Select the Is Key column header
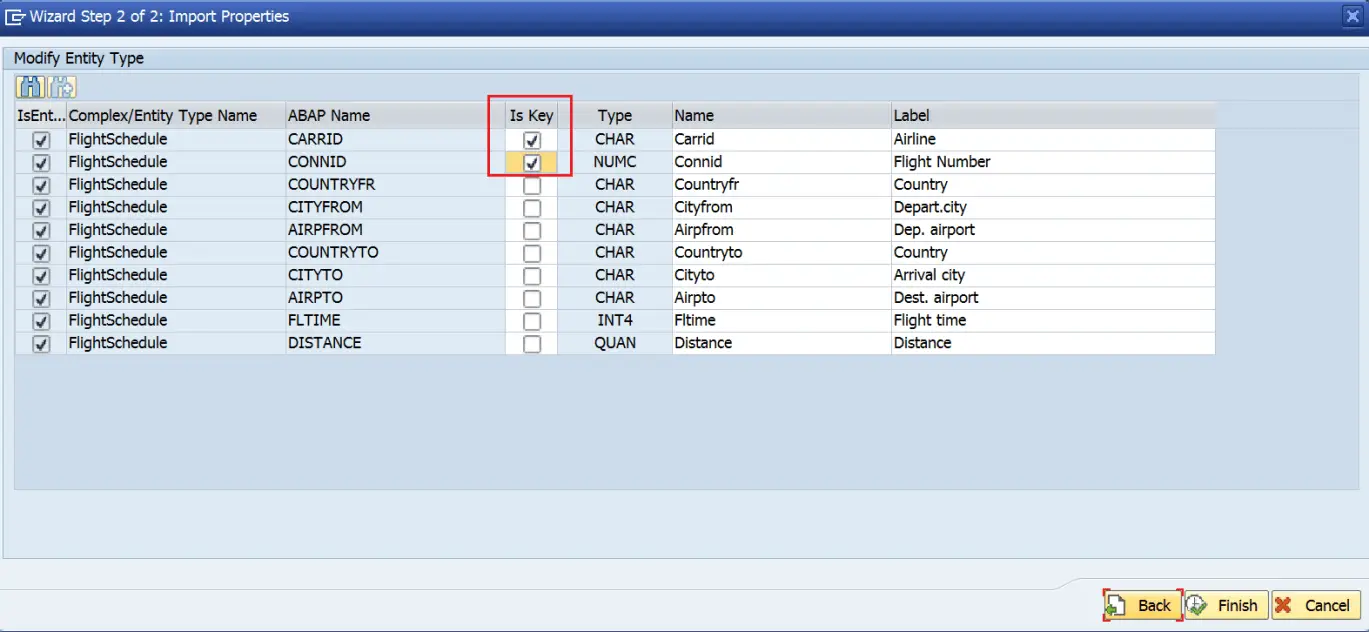 coord(531,116)
